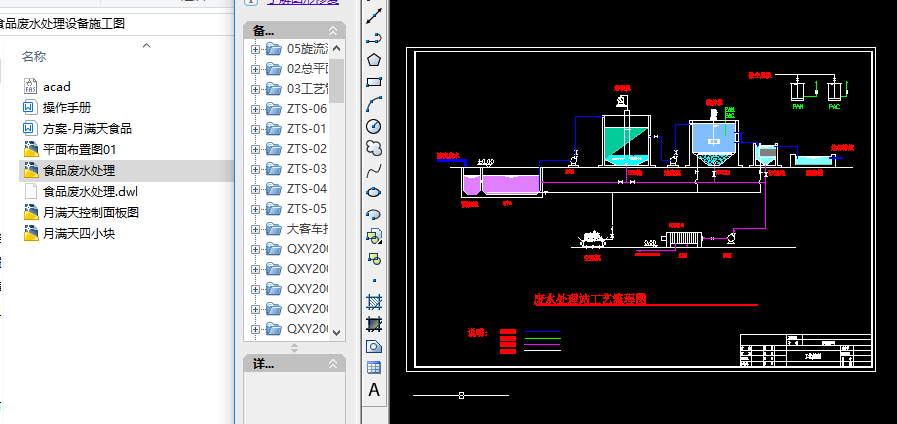Expand the ZTS-01 tree node
The image size is (897, 424).
click(255, 129)
